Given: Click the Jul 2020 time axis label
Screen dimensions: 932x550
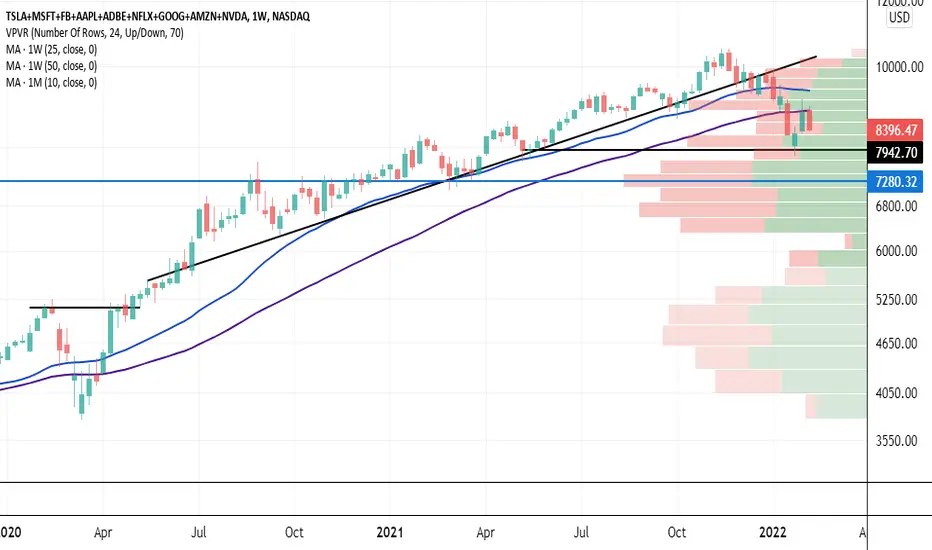Looking at the screenshot, I should (199, 532).
